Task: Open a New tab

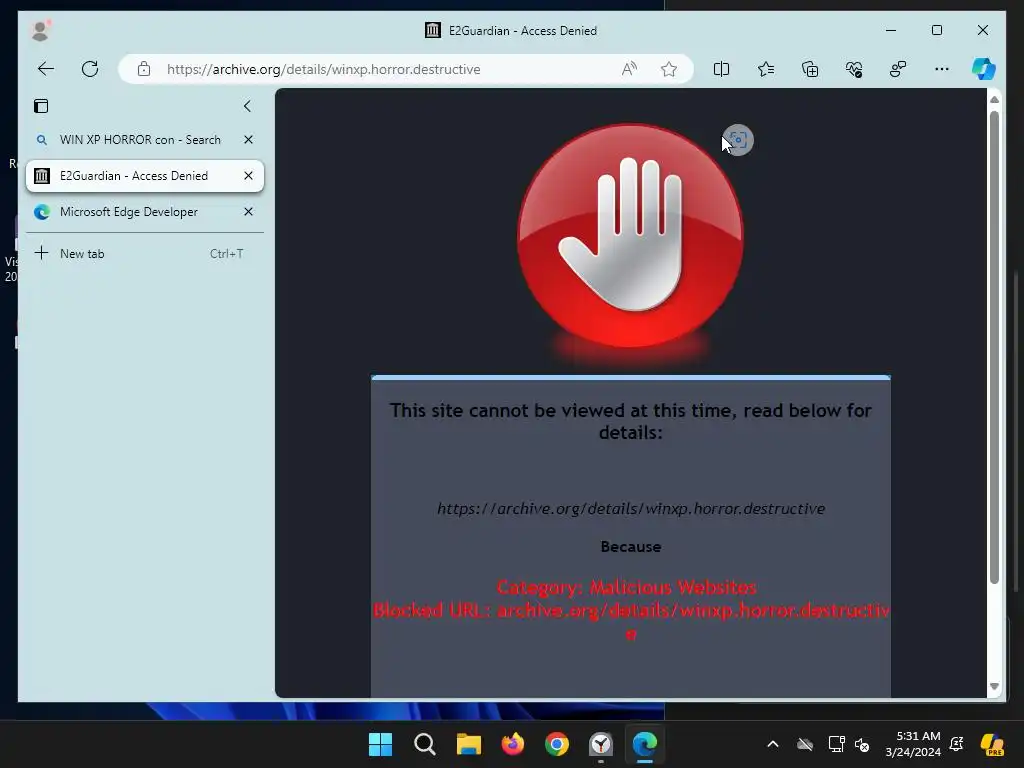Action: [144, 253]
